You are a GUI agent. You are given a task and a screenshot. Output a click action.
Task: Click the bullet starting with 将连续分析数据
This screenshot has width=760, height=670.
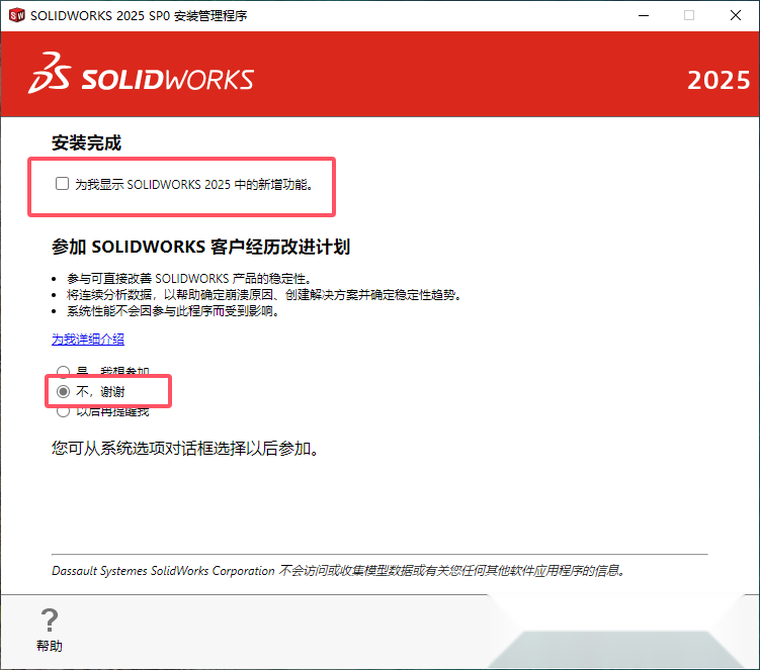pos(264,295)
